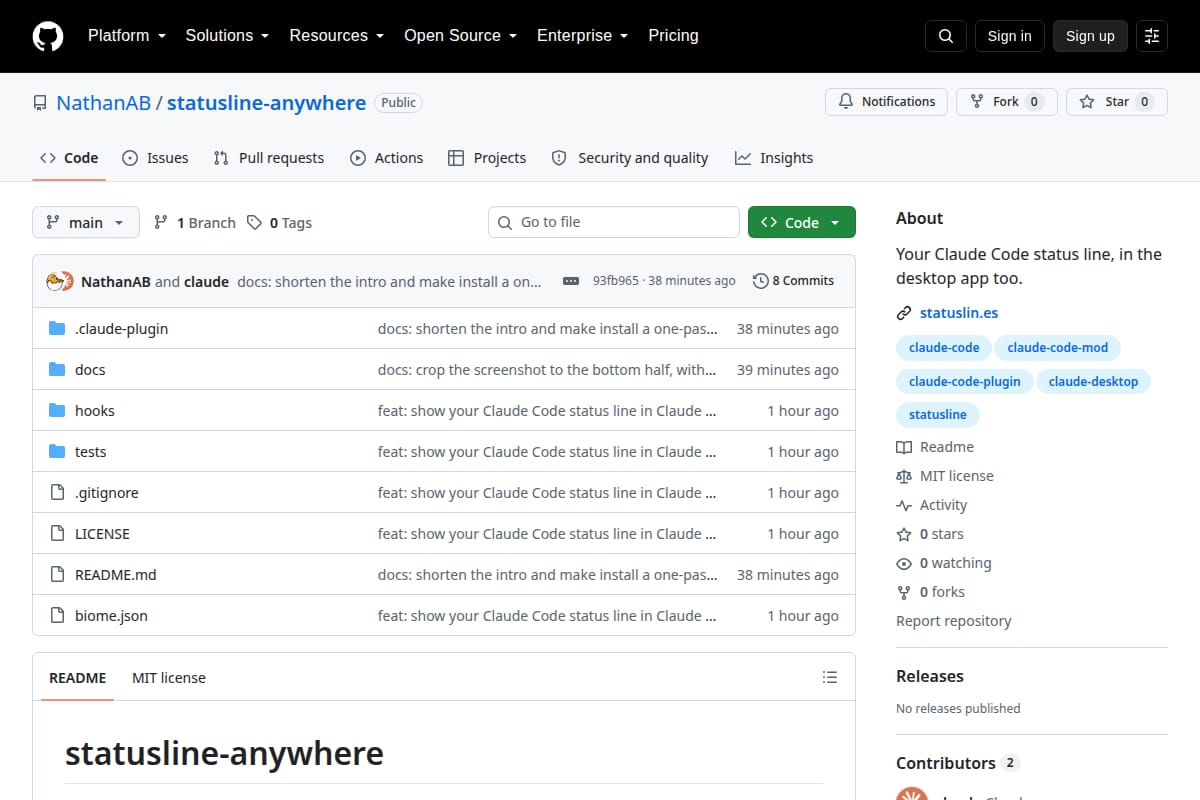The image size is (1200, 800).
Task: Click the Sign in button
Action: 1009,36
